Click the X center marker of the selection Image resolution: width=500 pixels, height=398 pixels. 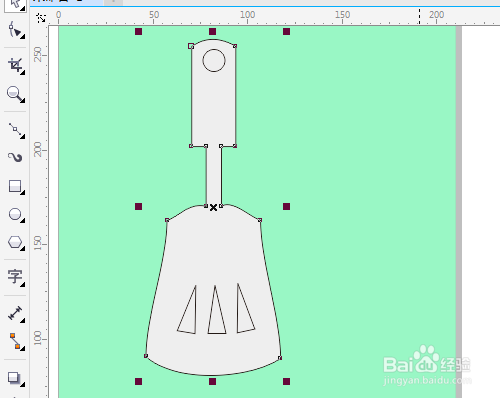[x=213, y=208]
